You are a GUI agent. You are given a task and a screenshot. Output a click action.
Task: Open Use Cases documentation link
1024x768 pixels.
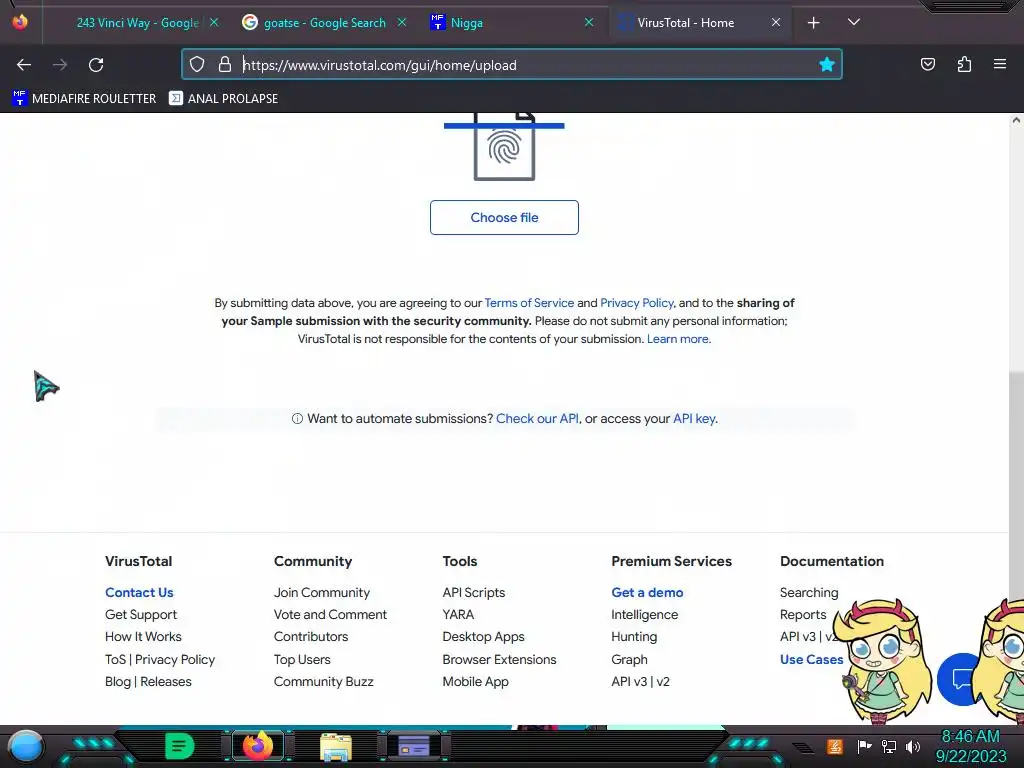point(812,660)
